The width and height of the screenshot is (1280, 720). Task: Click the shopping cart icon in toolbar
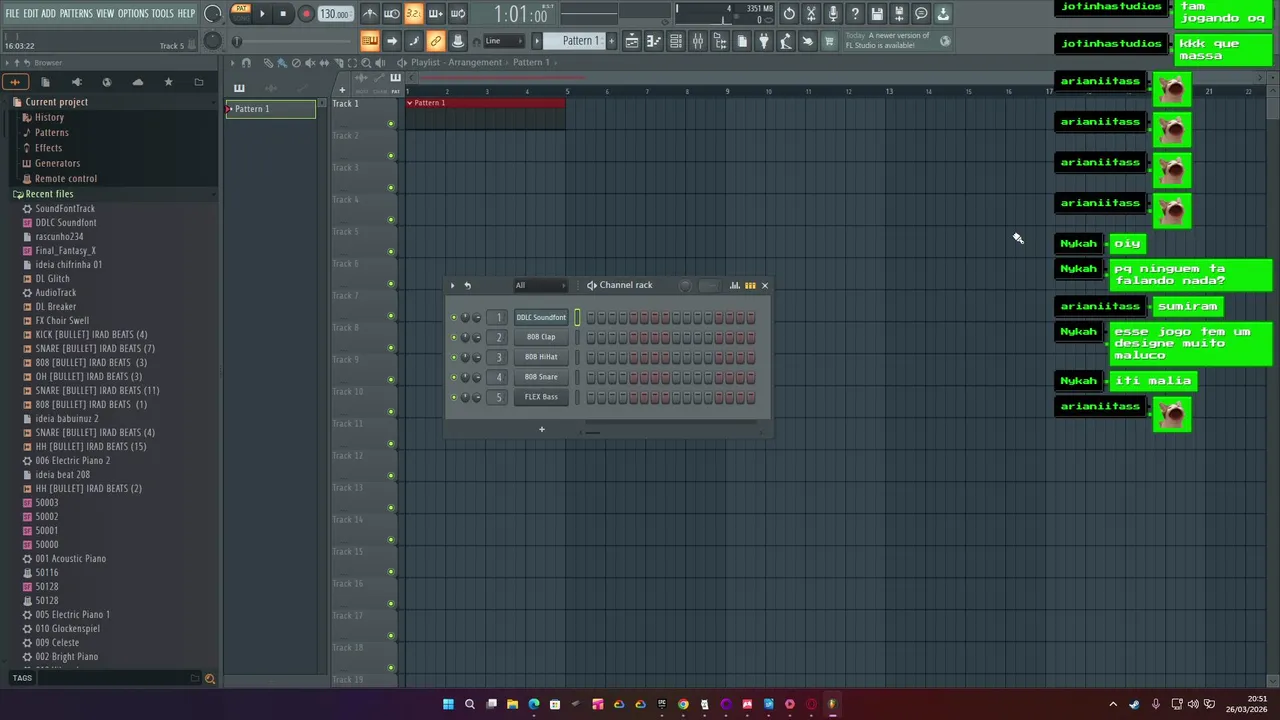(x=829, y=41)
